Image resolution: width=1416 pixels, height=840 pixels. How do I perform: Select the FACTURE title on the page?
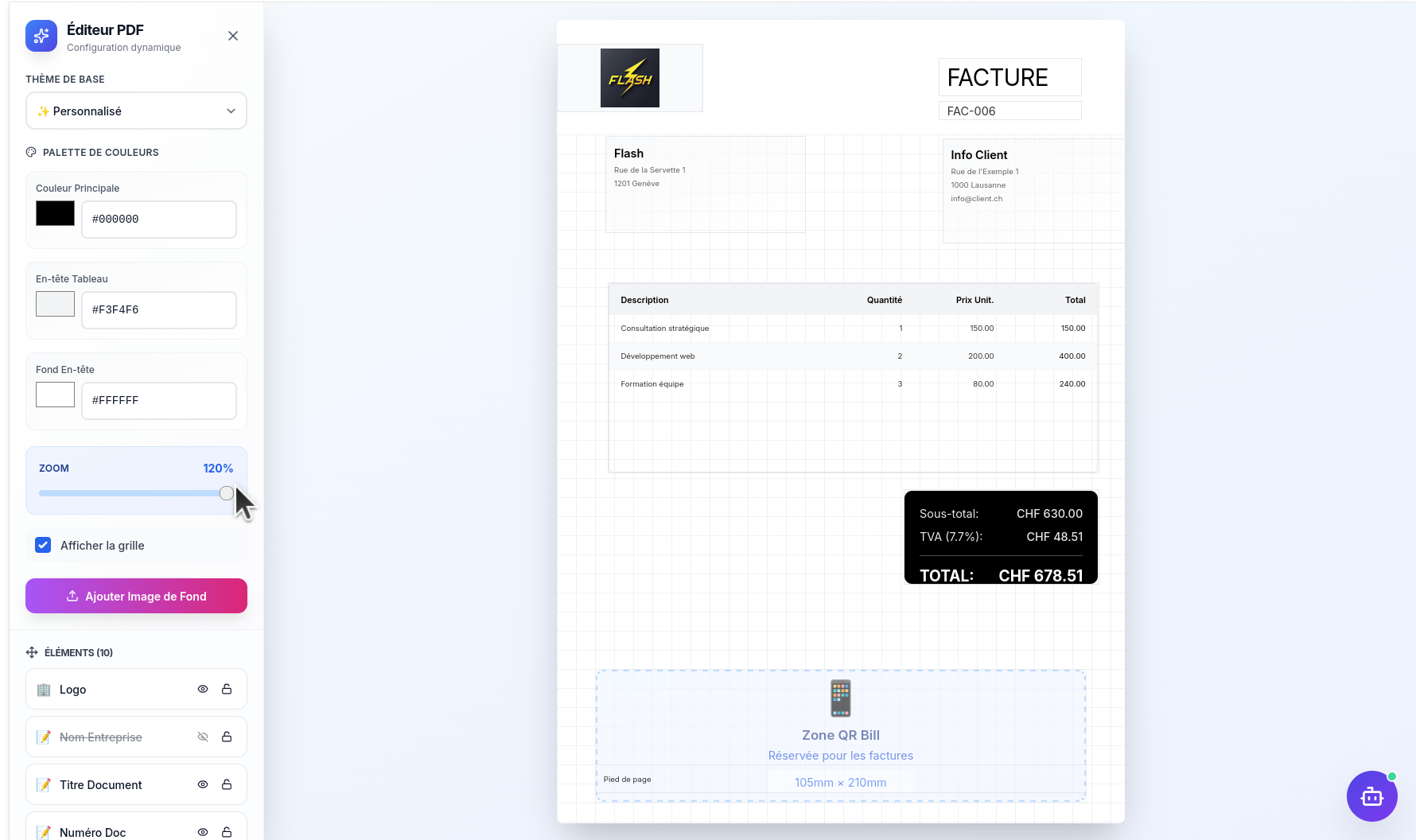1009,77
